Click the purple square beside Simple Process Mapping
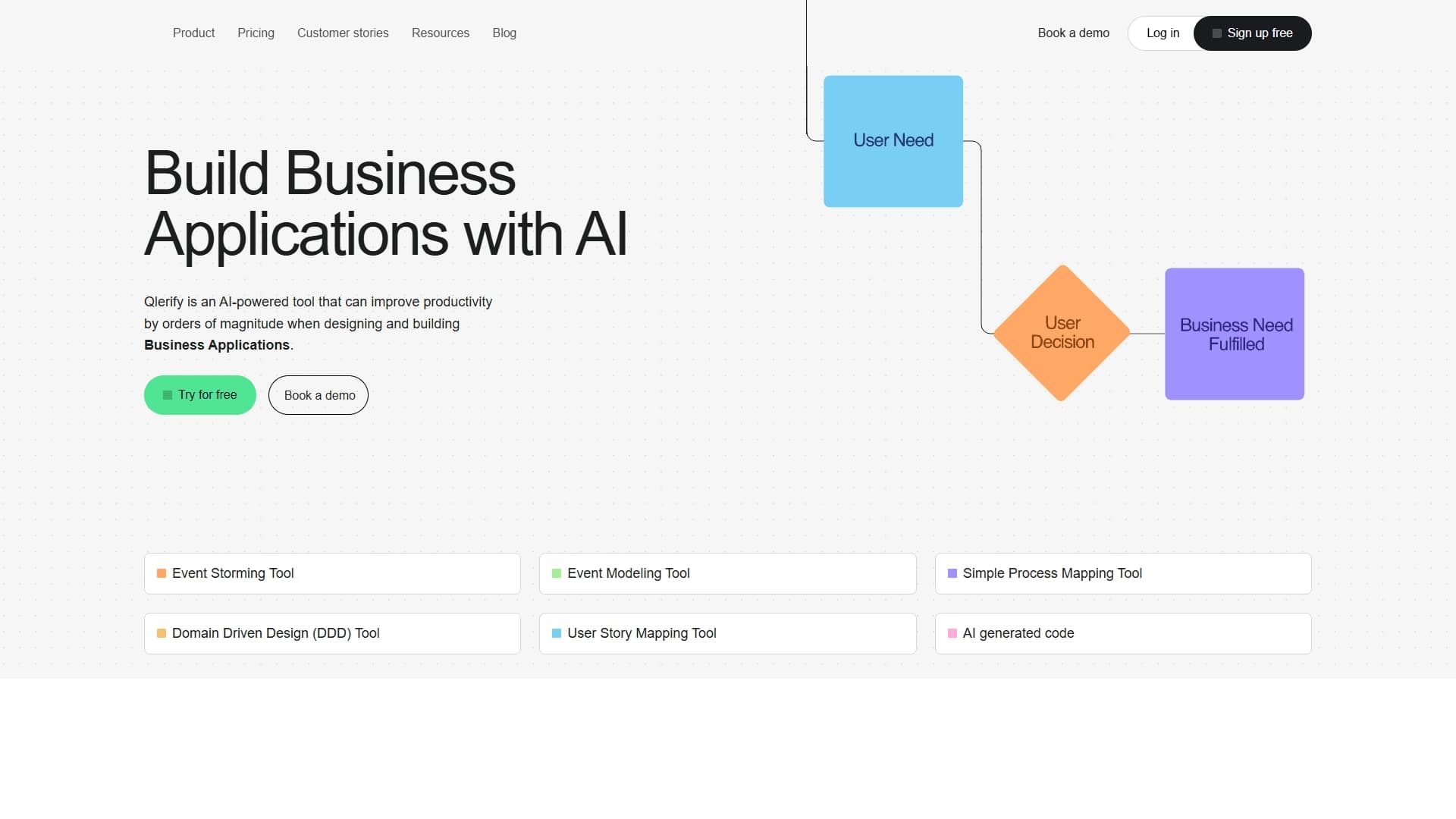Viewport: 1456px width, 819px height. tap(952, 573)
